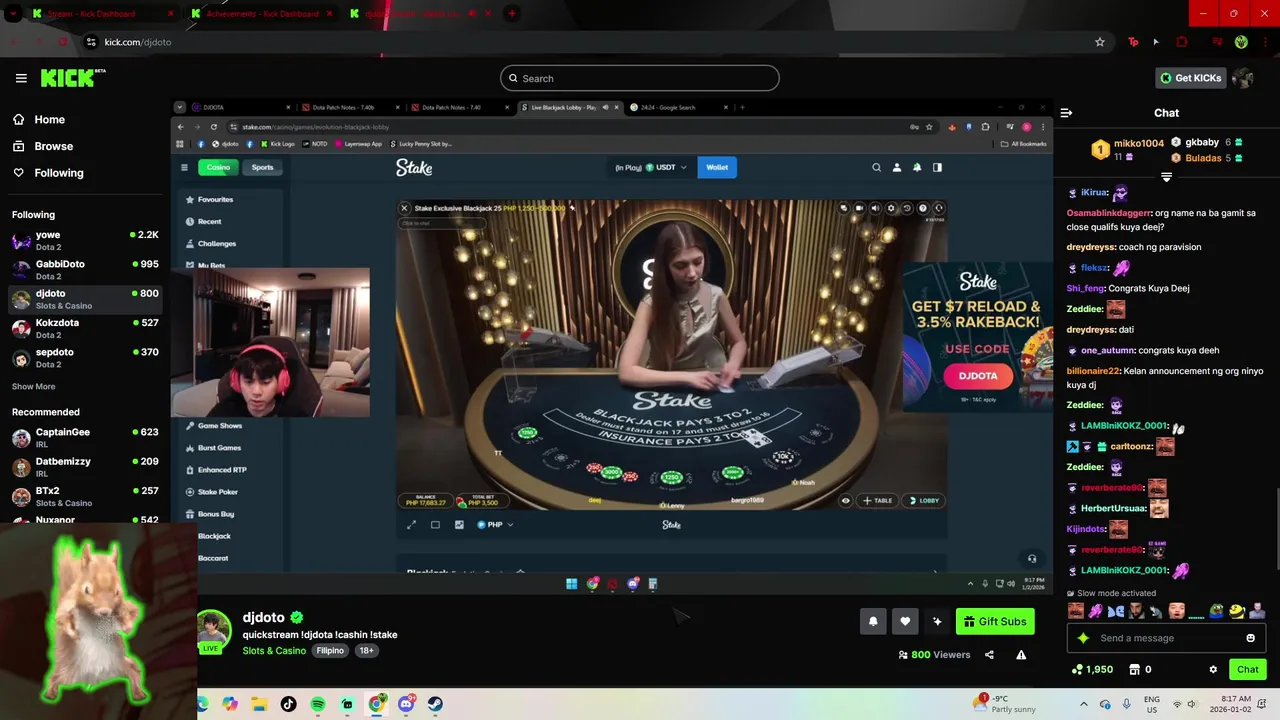The width and height of the screenshot is (1280, 720).
Task: Open Steam from the taskbar
Action: [x=435, y=704]
